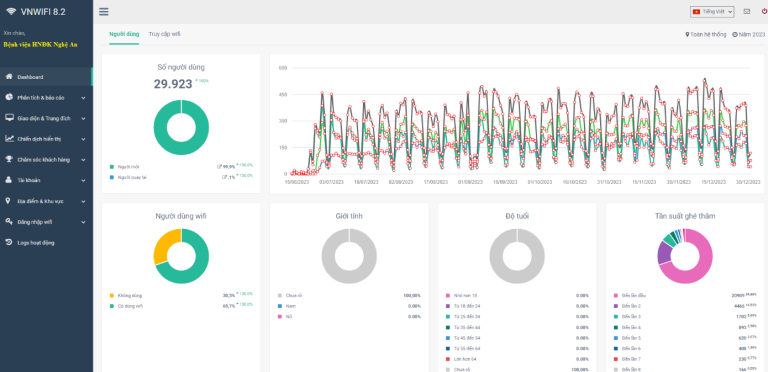Click the 15/12/2023 date on chart axis
Viewport: 768px width, 372px height.
pos(714,182)
